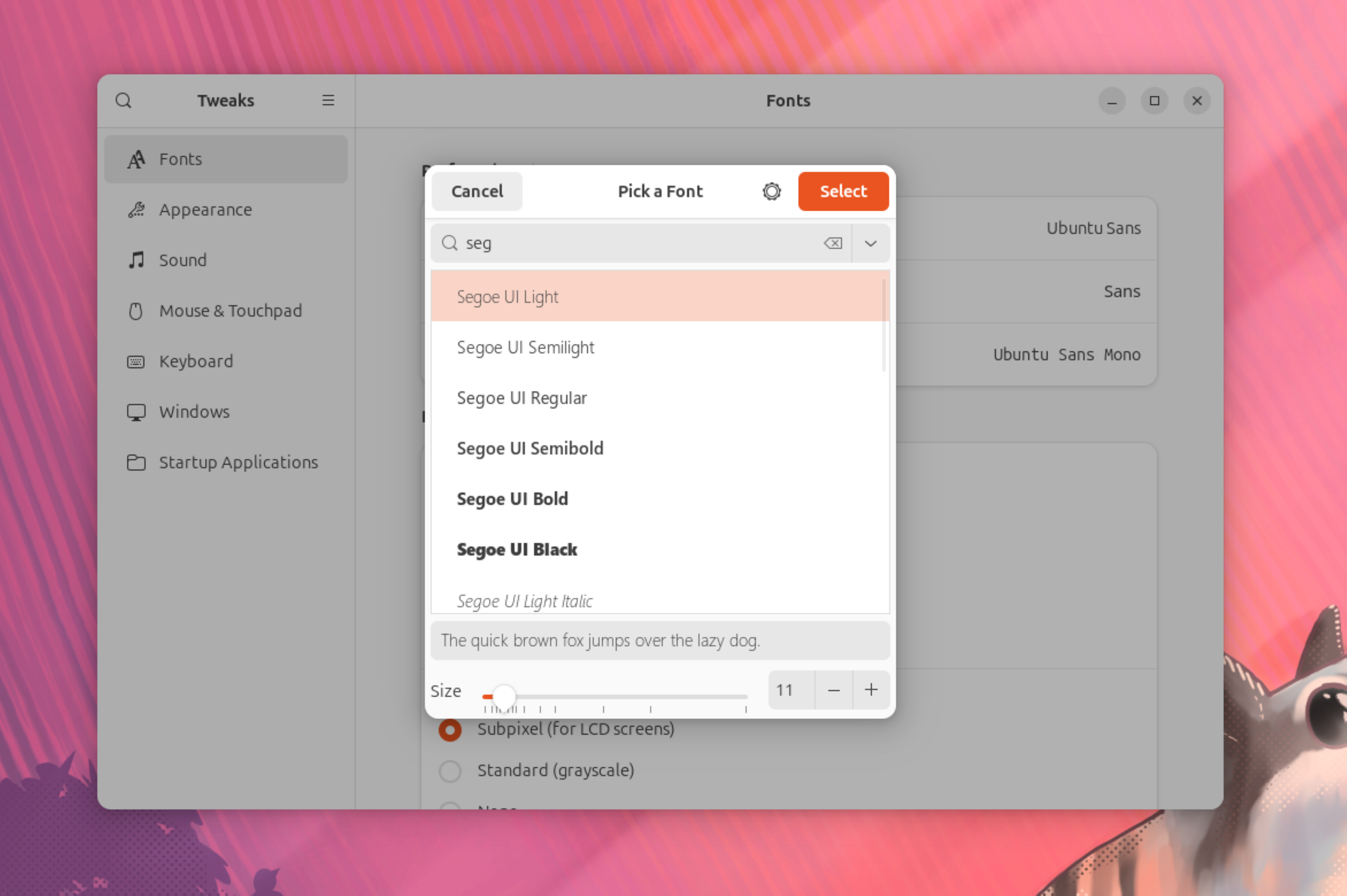Click Cancel to dismiss font picker

(x=477, y=190)
